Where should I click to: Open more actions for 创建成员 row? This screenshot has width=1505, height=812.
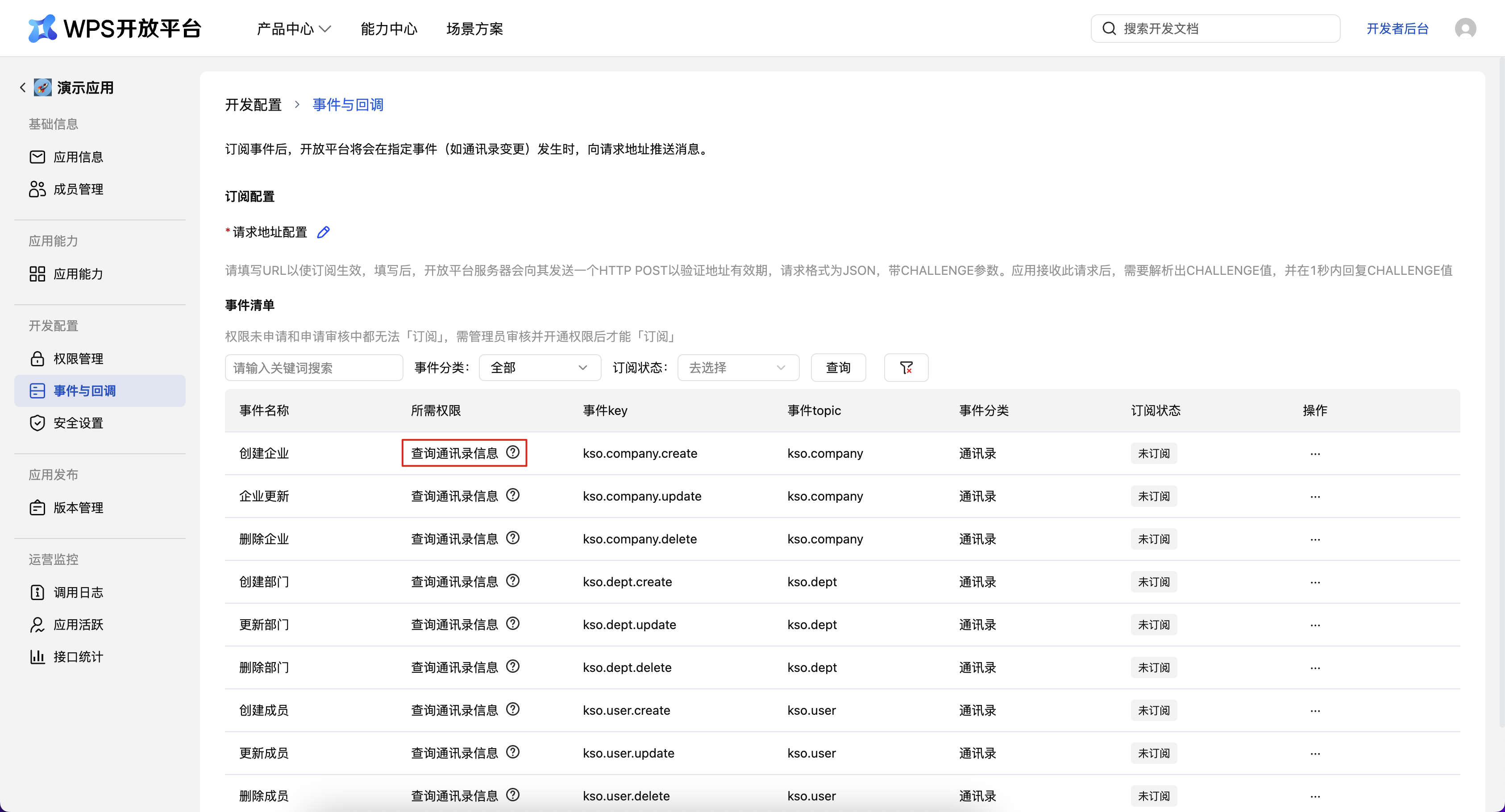point(1314,710)
